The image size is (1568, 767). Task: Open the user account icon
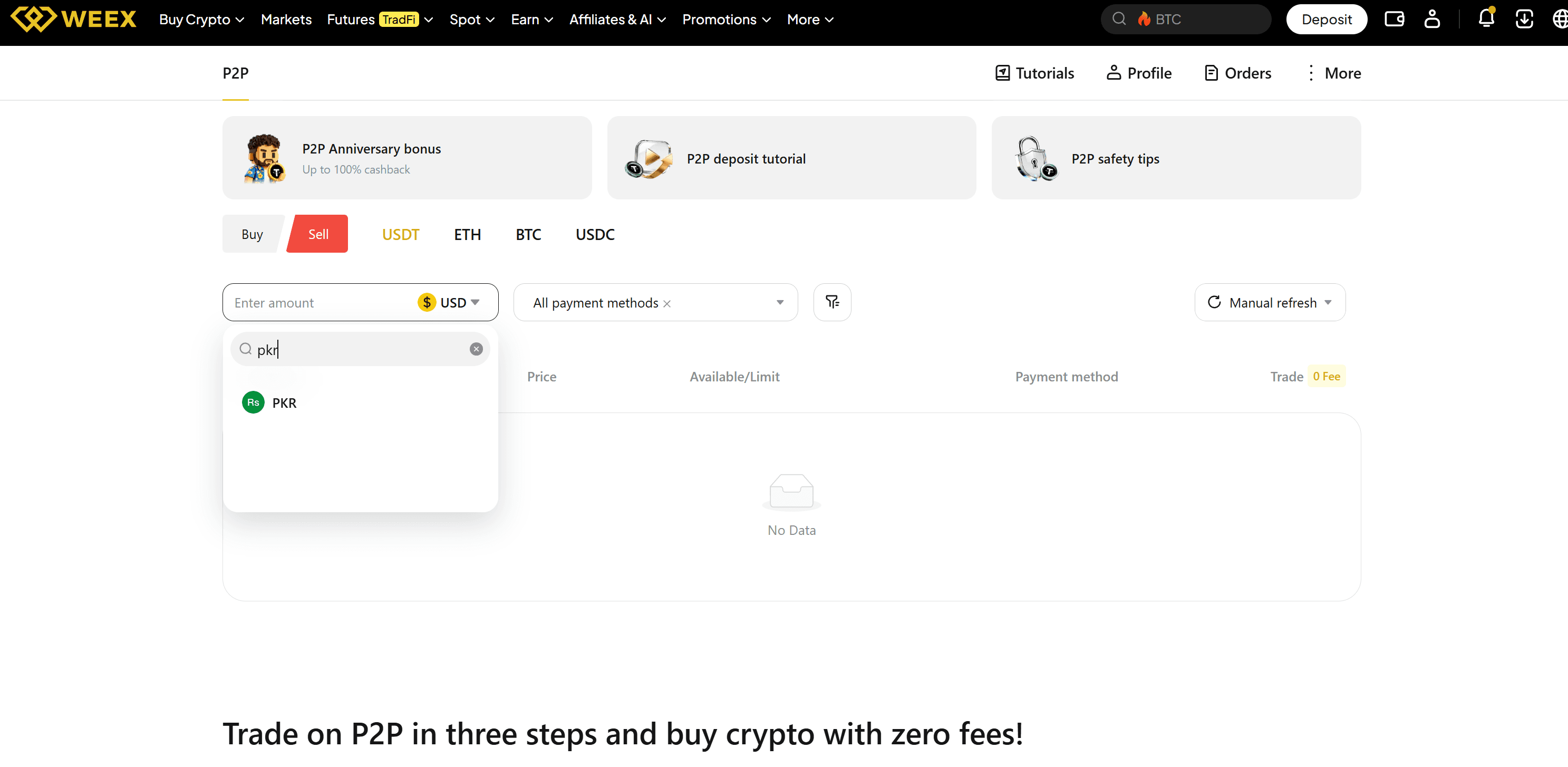pos(1431,19)
